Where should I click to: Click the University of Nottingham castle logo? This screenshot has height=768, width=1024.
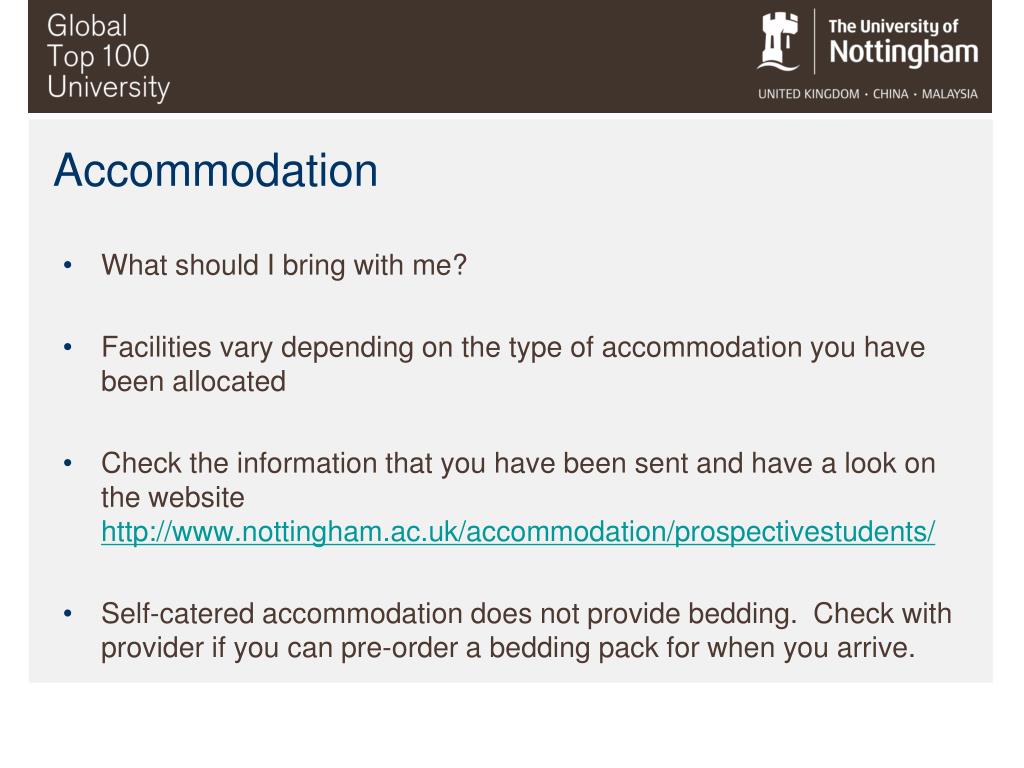[x=778, y=41]
